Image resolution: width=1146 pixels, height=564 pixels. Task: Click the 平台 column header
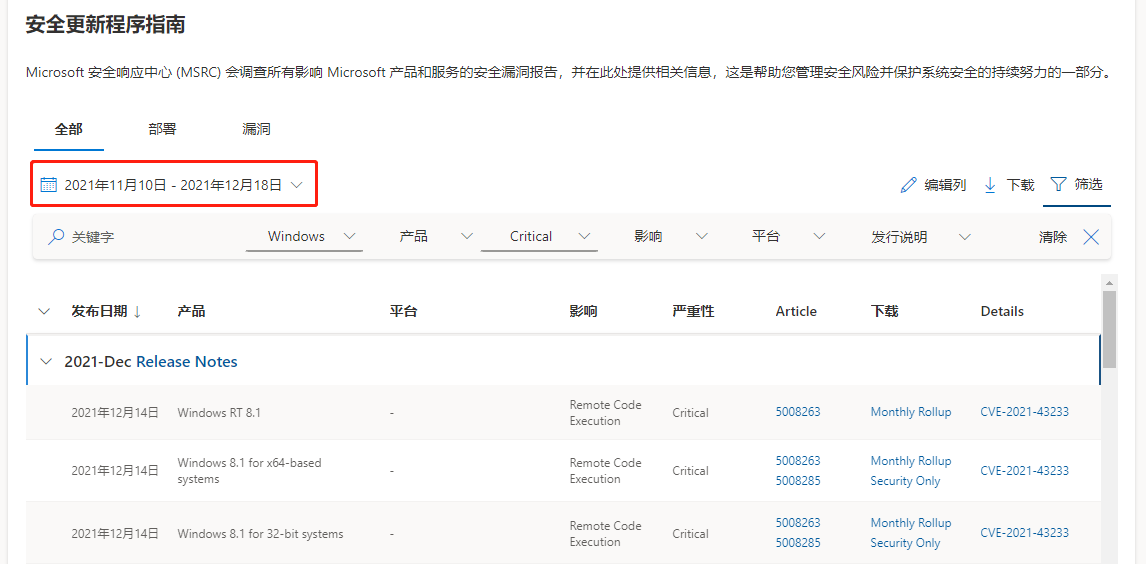tap(403, 311)
